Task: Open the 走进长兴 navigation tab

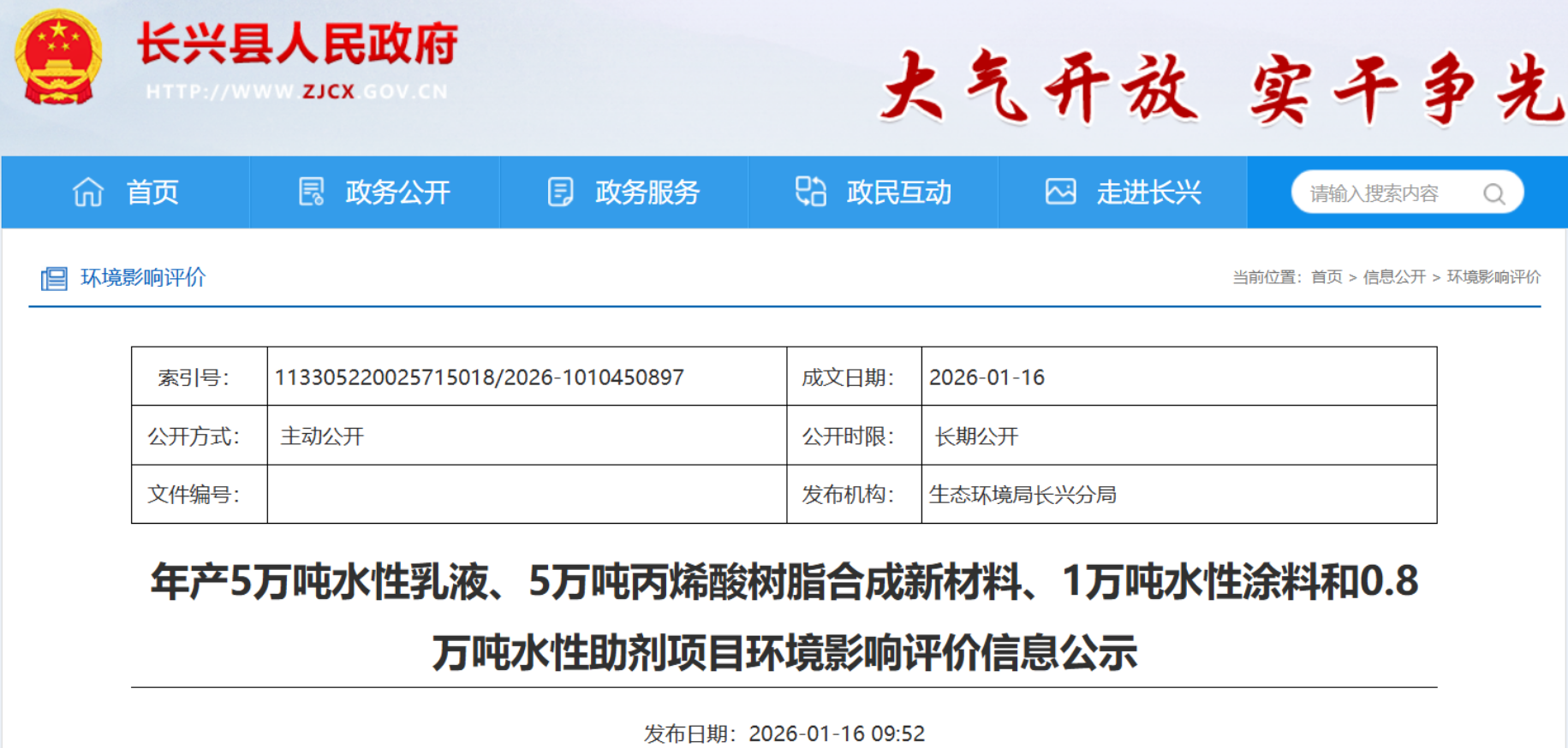Action: pyautogui.click(x=1123, y=192)
